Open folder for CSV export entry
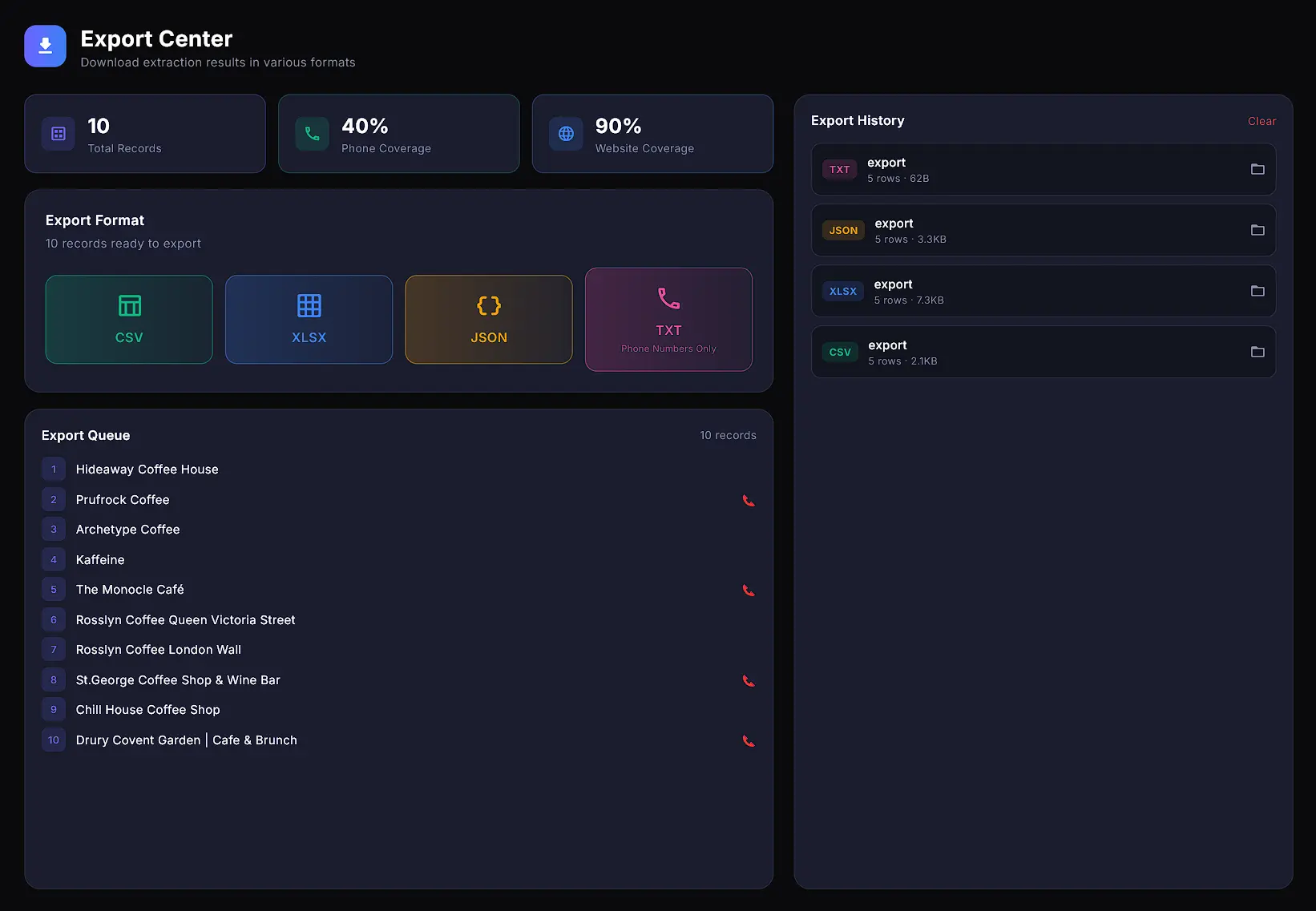 click(1257, 352)
